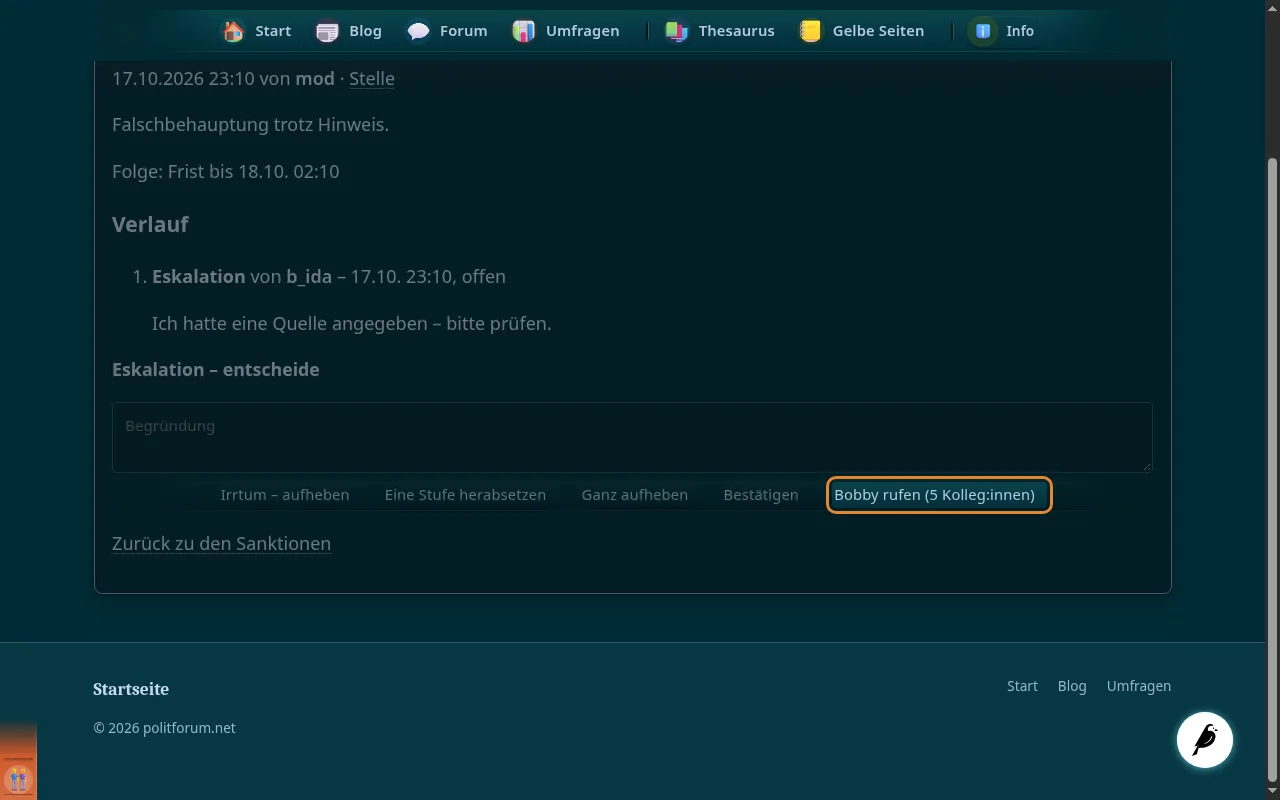Viewport: 1280px width, 800px height.
Task: Open the Start menu item
Action: 273,31
